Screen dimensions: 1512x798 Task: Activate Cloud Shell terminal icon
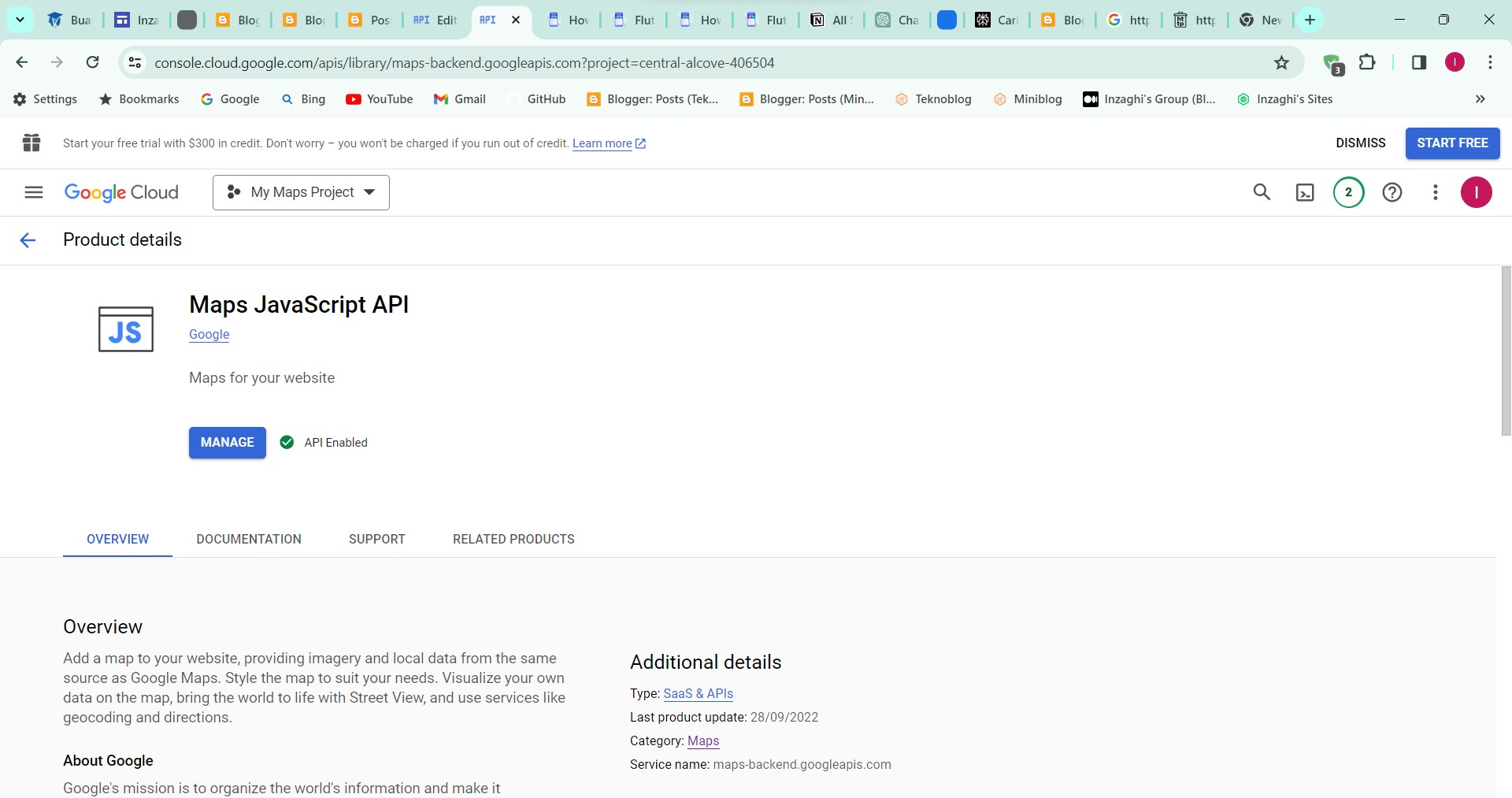click(x=1305, y=192)
